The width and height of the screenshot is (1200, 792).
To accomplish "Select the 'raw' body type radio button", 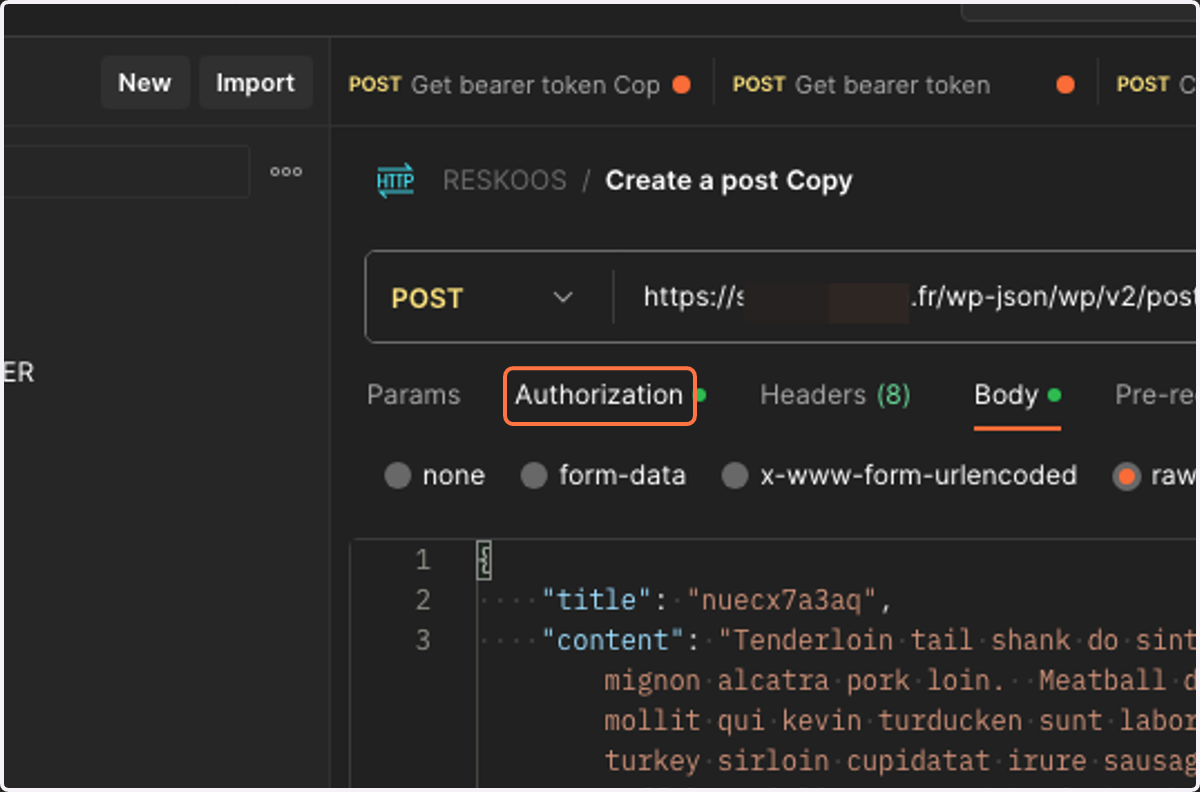I will [1127, 475].
